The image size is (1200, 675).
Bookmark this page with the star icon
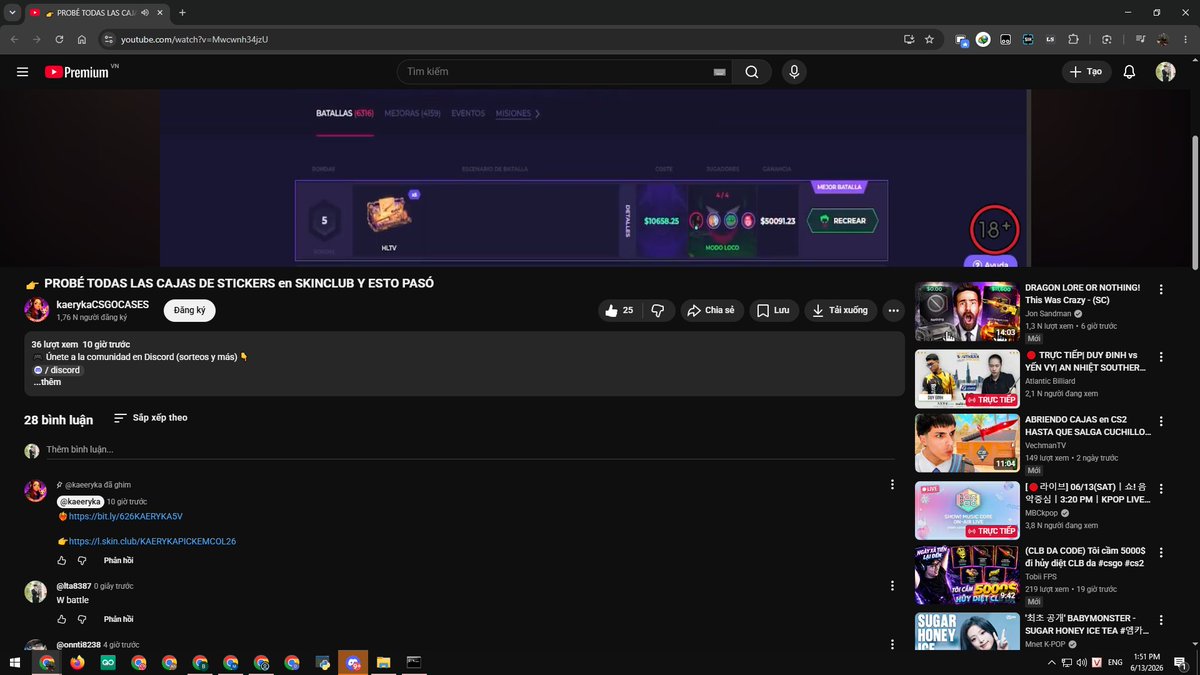coord(929,39)
